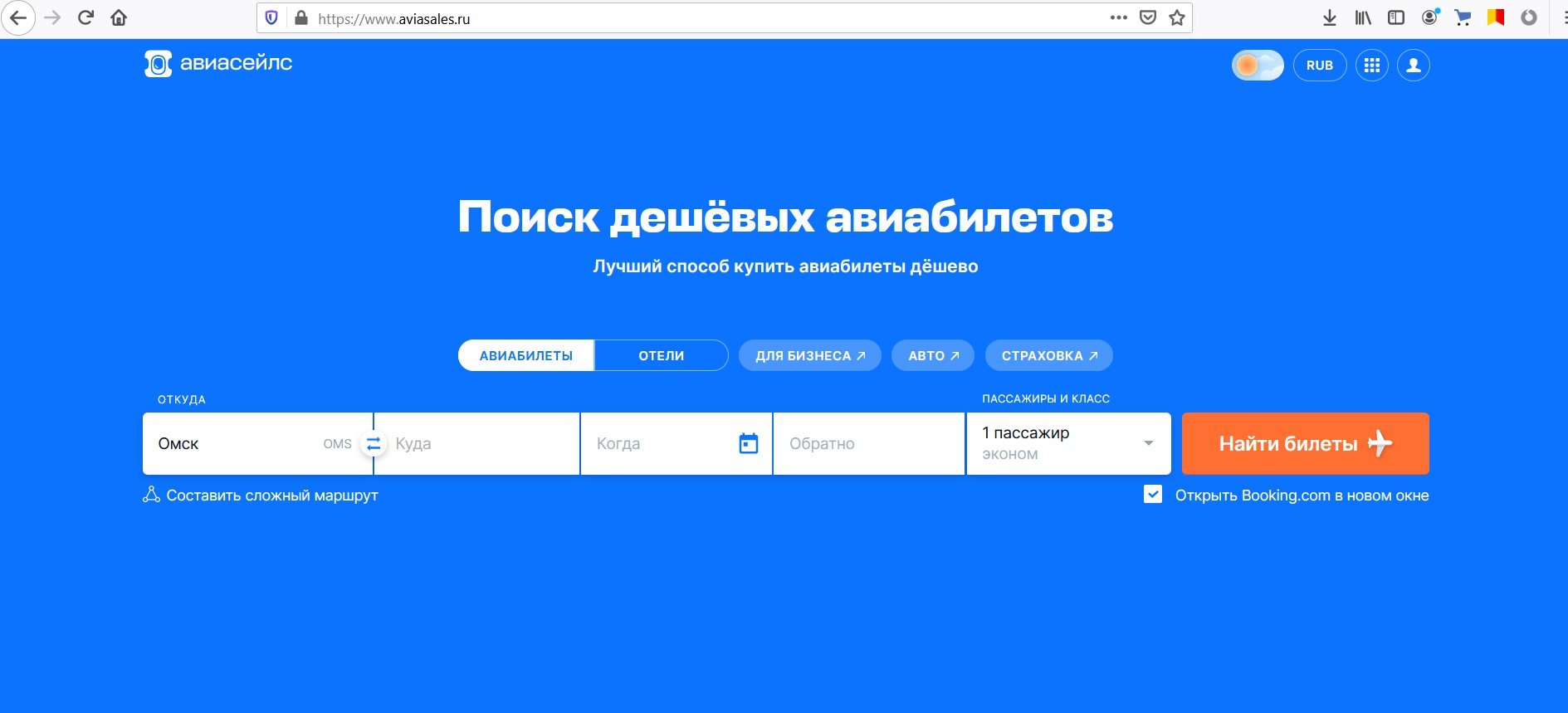Screen dimensions: 1568x713
Task: Click the Обратно return date field
Action: (869, 443)
